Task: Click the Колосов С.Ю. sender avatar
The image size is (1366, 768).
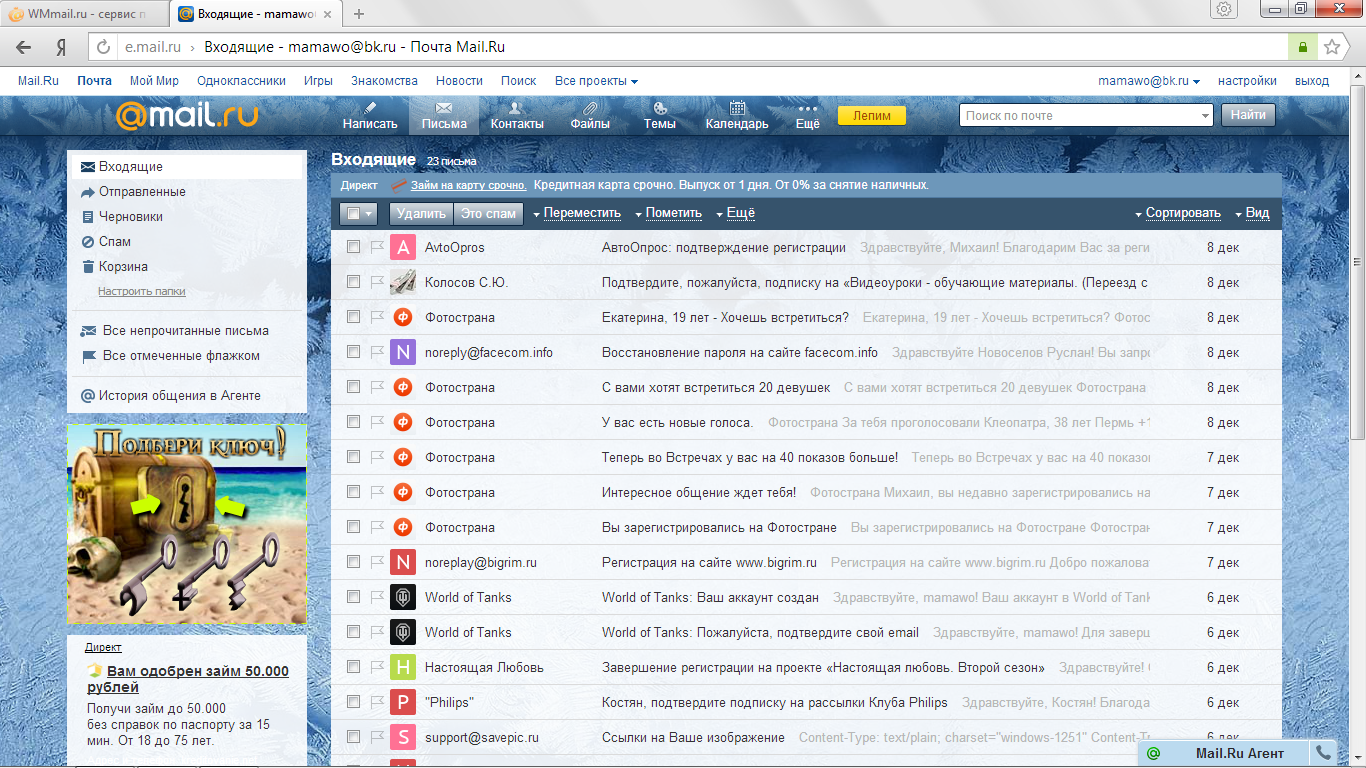Action: [x=402, y=282]
